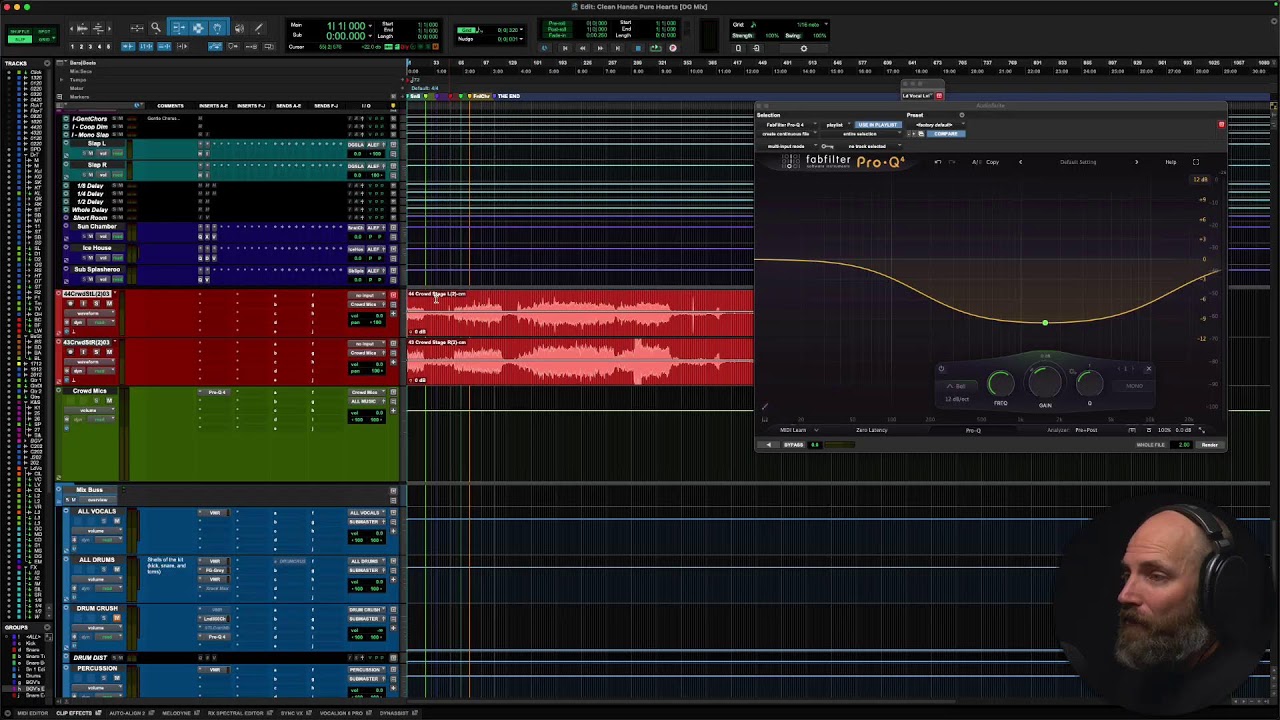Select the Pencil tool
This screenshot has height=720, width=1280.
(259, 28)
